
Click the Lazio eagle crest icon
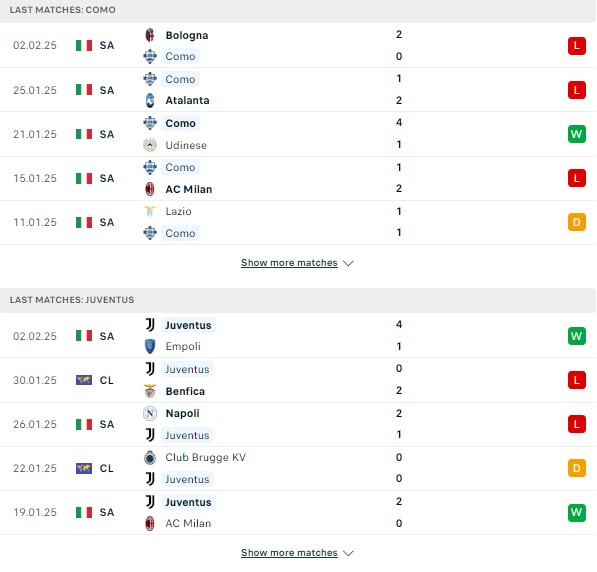pos(150,211)
